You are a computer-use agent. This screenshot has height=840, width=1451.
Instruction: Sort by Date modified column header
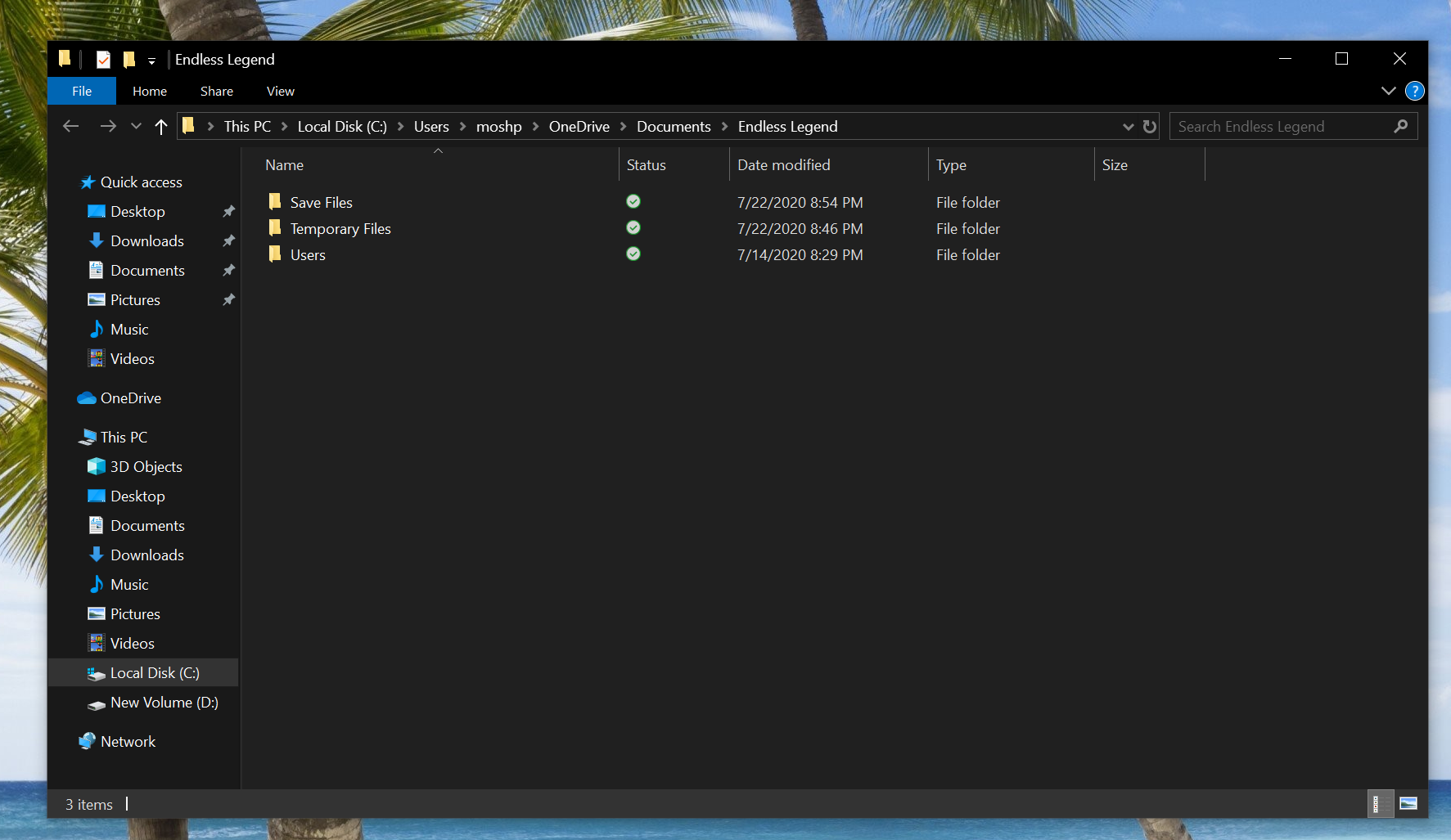(828, 164)
